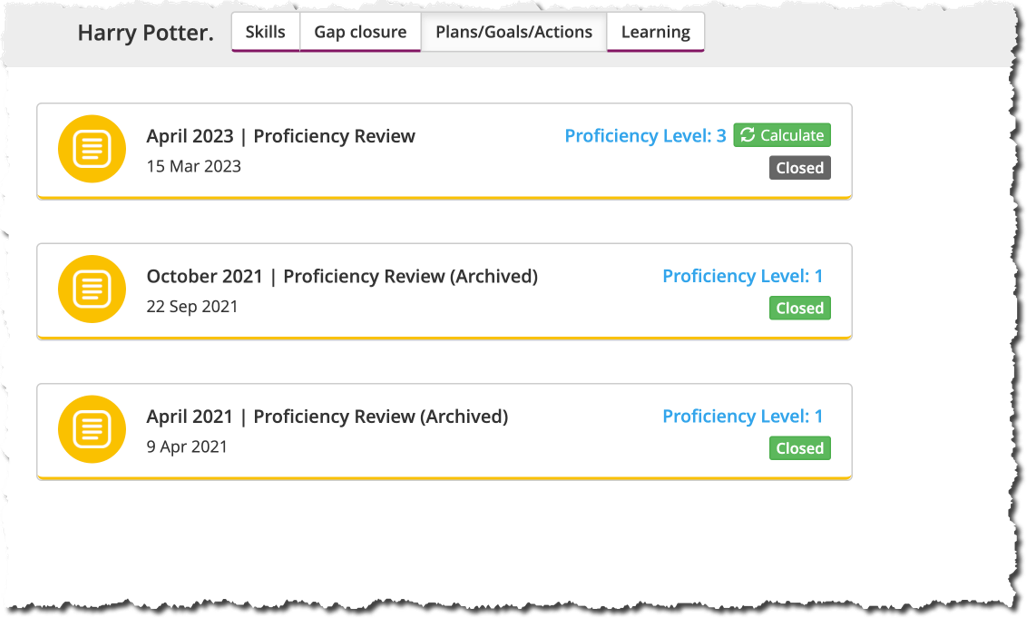The image size is (1027, 618).
Task: Open the April 2021 review document icon
Action: 92,429
